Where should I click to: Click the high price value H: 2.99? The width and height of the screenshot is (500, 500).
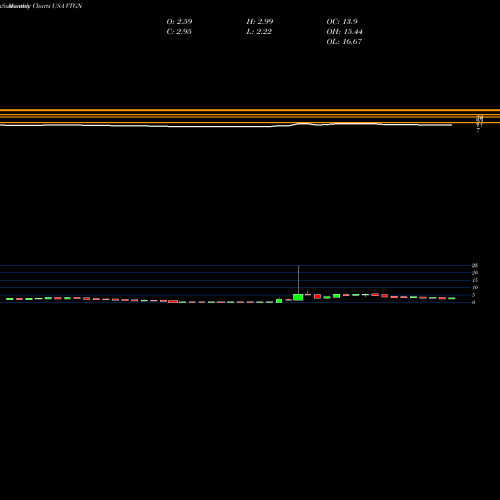pyautogui.click(x=260, y=22)
